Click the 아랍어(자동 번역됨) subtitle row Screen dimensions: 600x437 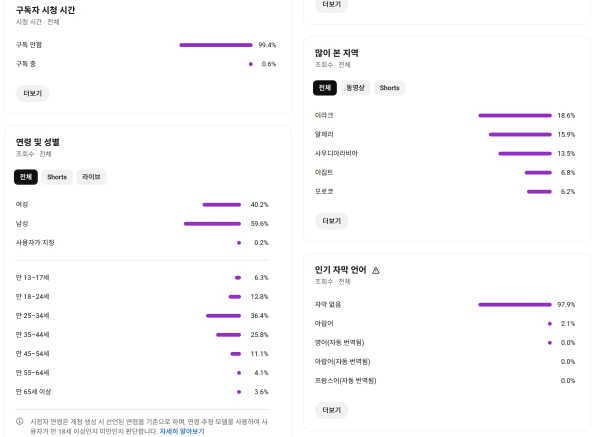445,362
